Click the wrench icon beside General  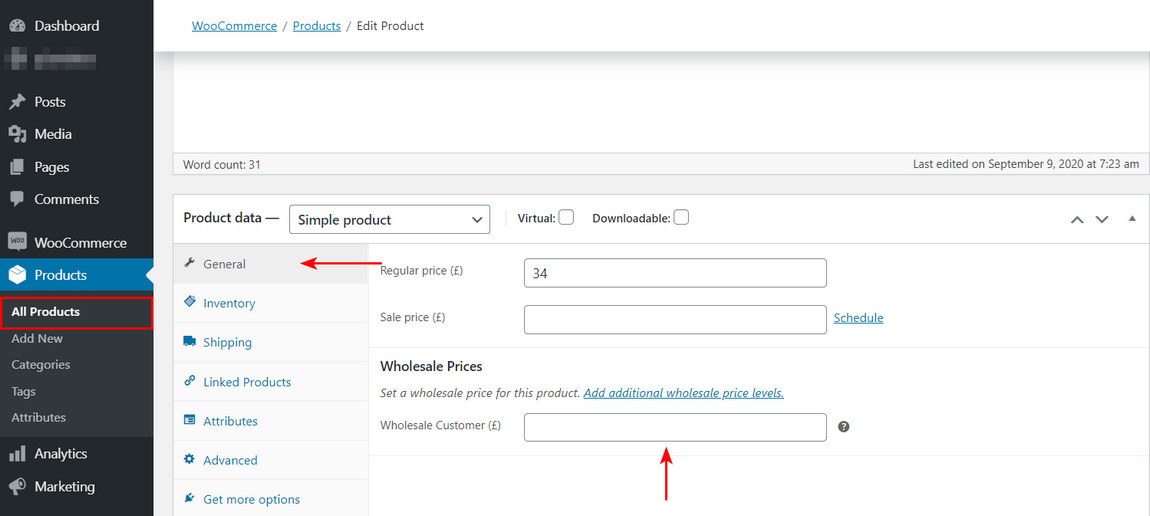(189, 263)
